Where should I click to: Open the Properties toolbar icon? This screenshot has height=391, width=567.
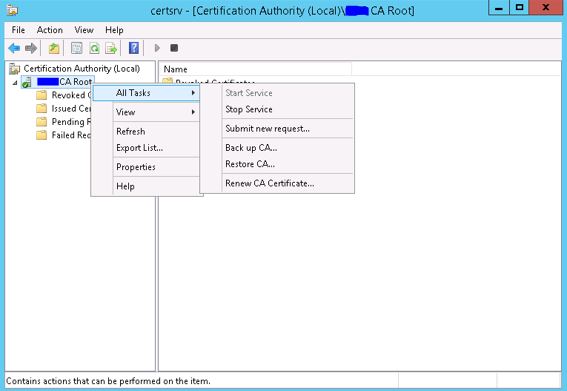[x=77, y=48]
